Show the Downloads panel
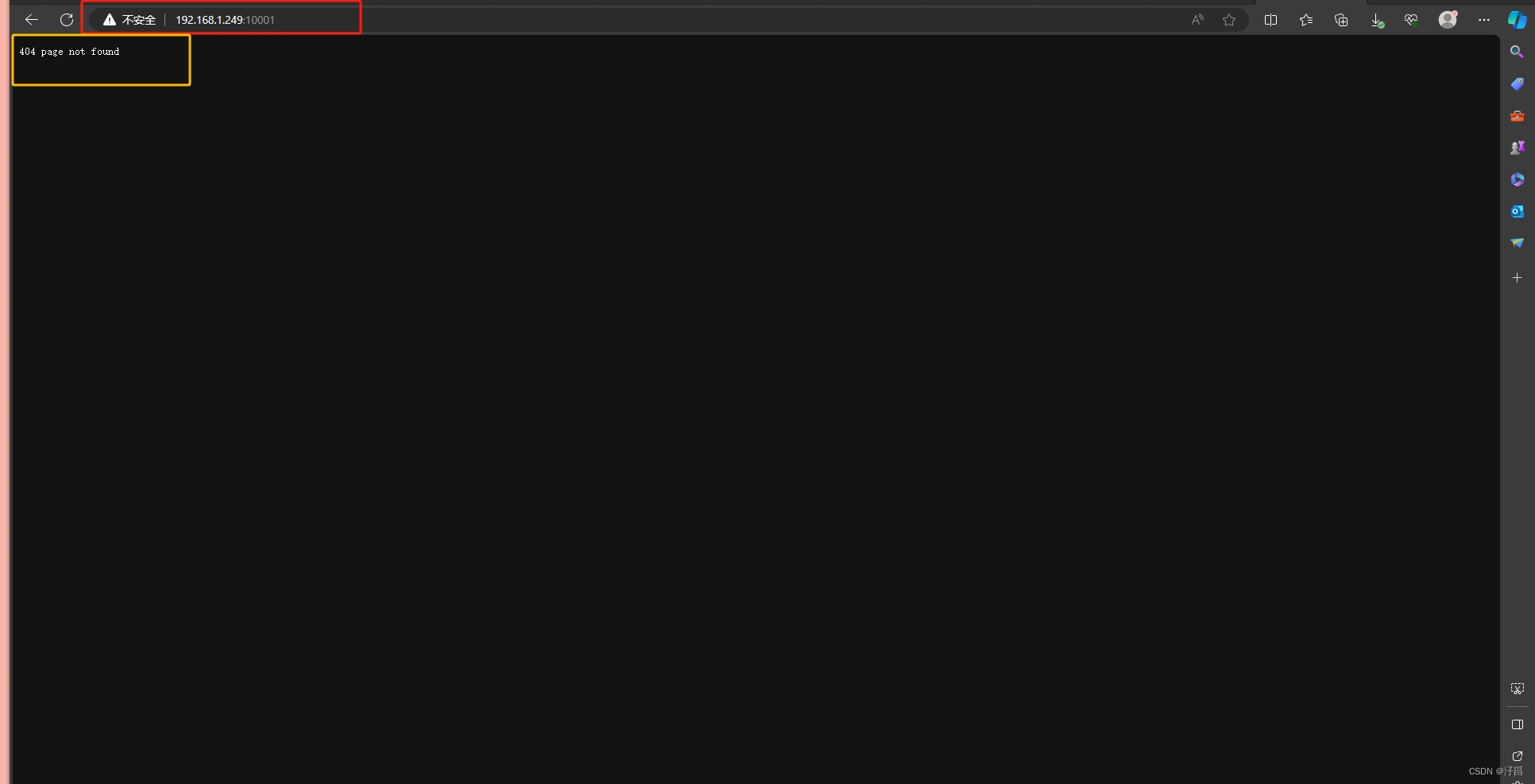 (1377, 21)
